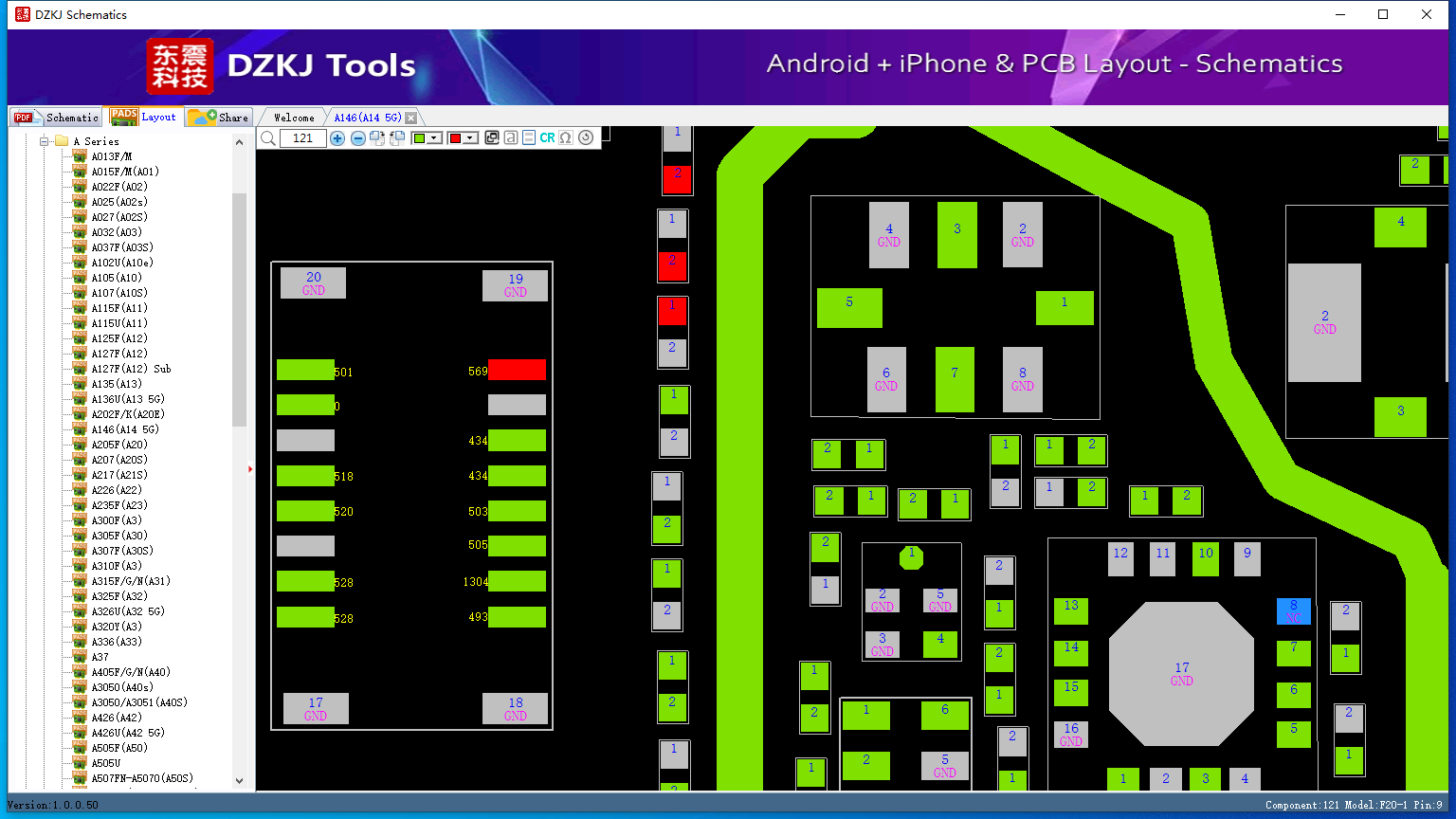Screen dimensions: 1456x819
Task: Open the red color dropdown arrow
Action: point(470,138)
